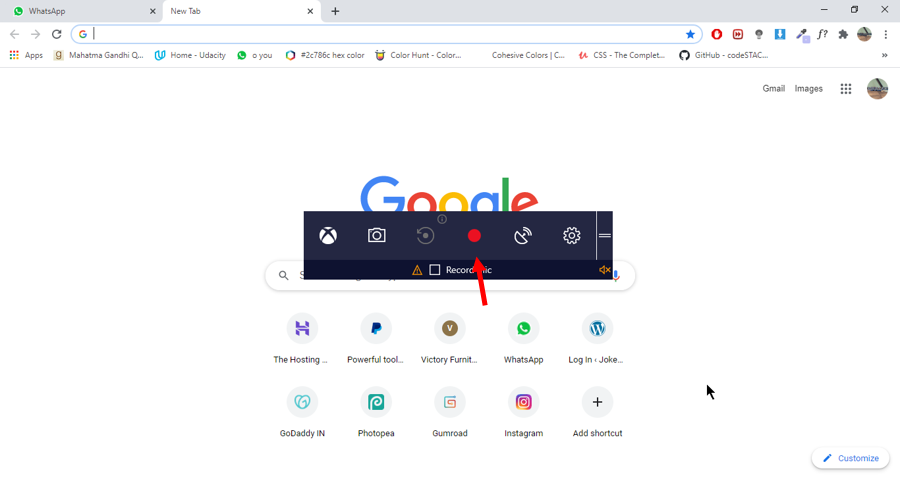This screenshot has width=900, height=477.
Task: Click the info icon above Game Bar
Action: click(442, 219)
